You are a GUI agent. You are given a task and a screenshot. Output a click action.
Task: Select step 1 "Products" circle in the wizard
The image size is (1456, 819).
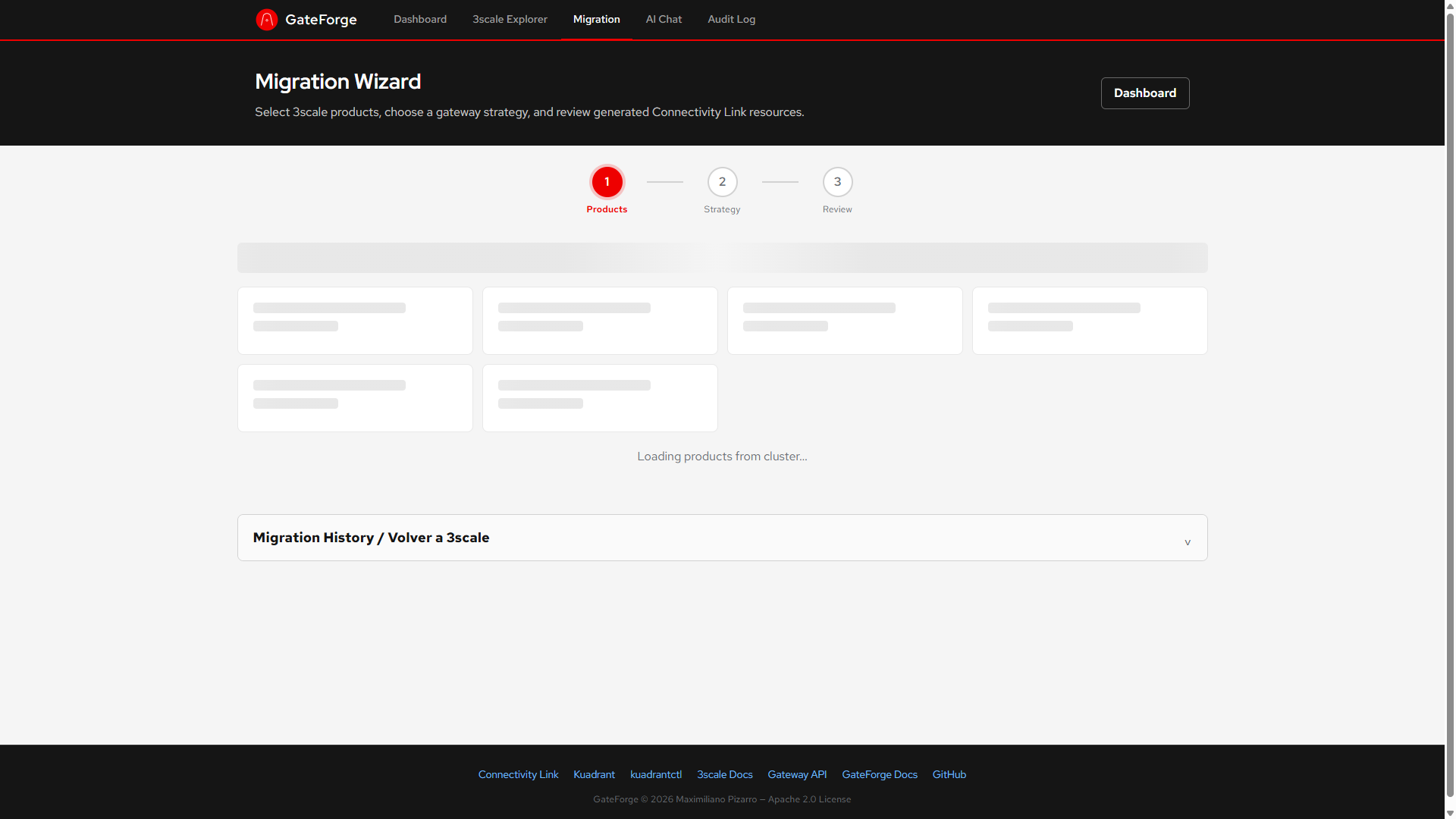(606, 182)
